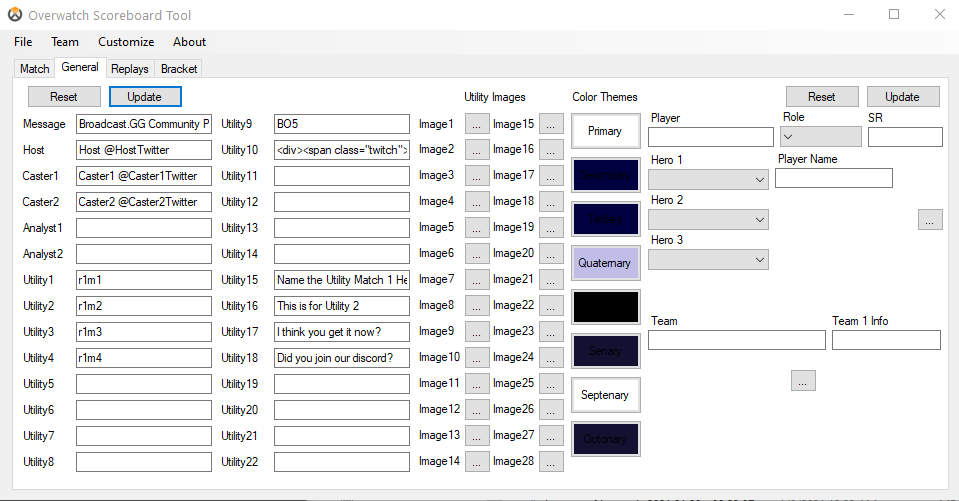Click the Player input field

click(711, 137)
